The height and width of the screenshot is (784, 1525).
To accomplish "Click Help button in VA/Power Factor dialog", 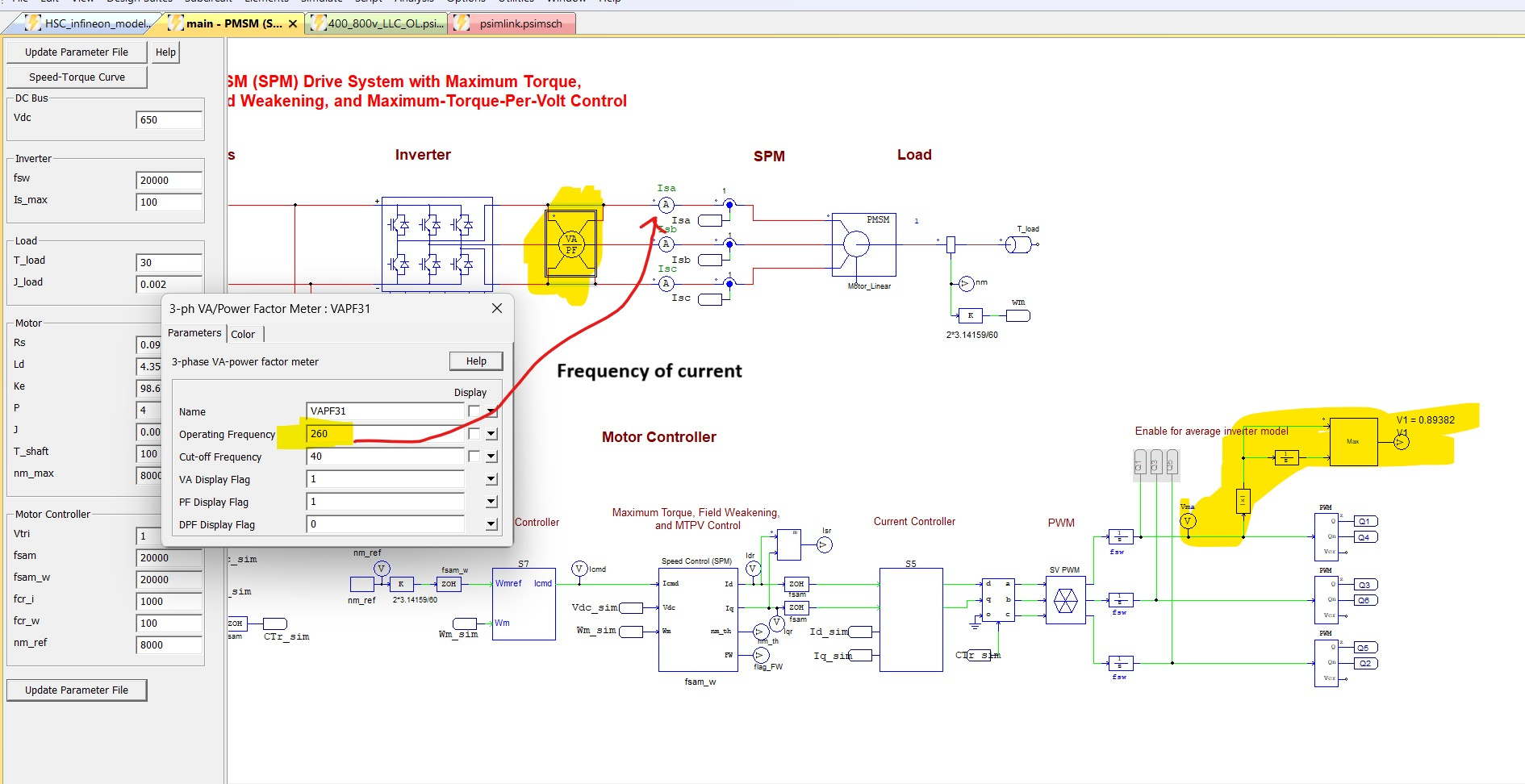I will (x=476, y=361).
